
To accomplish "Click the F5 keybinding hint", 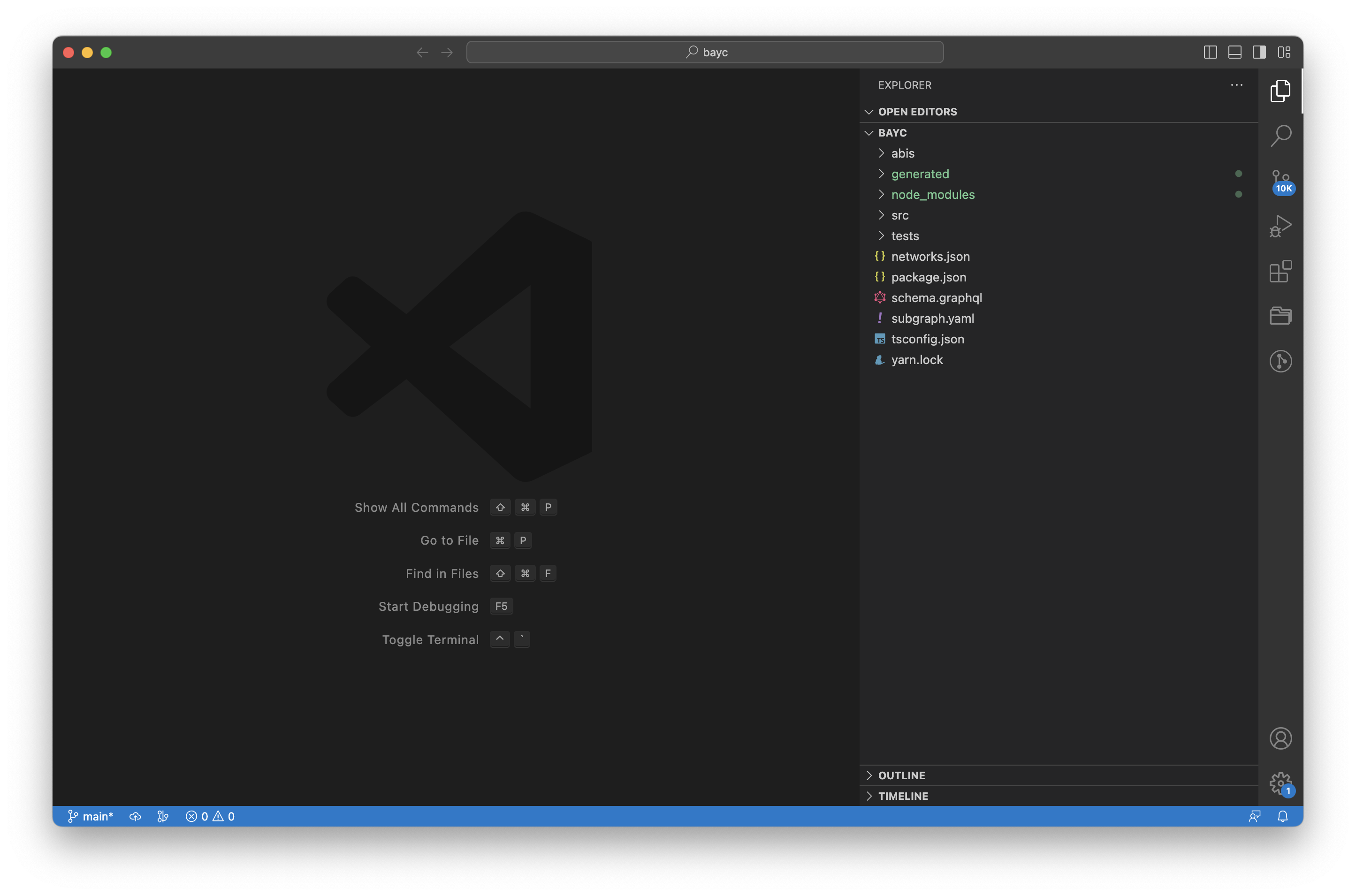I will click(501, 606).
